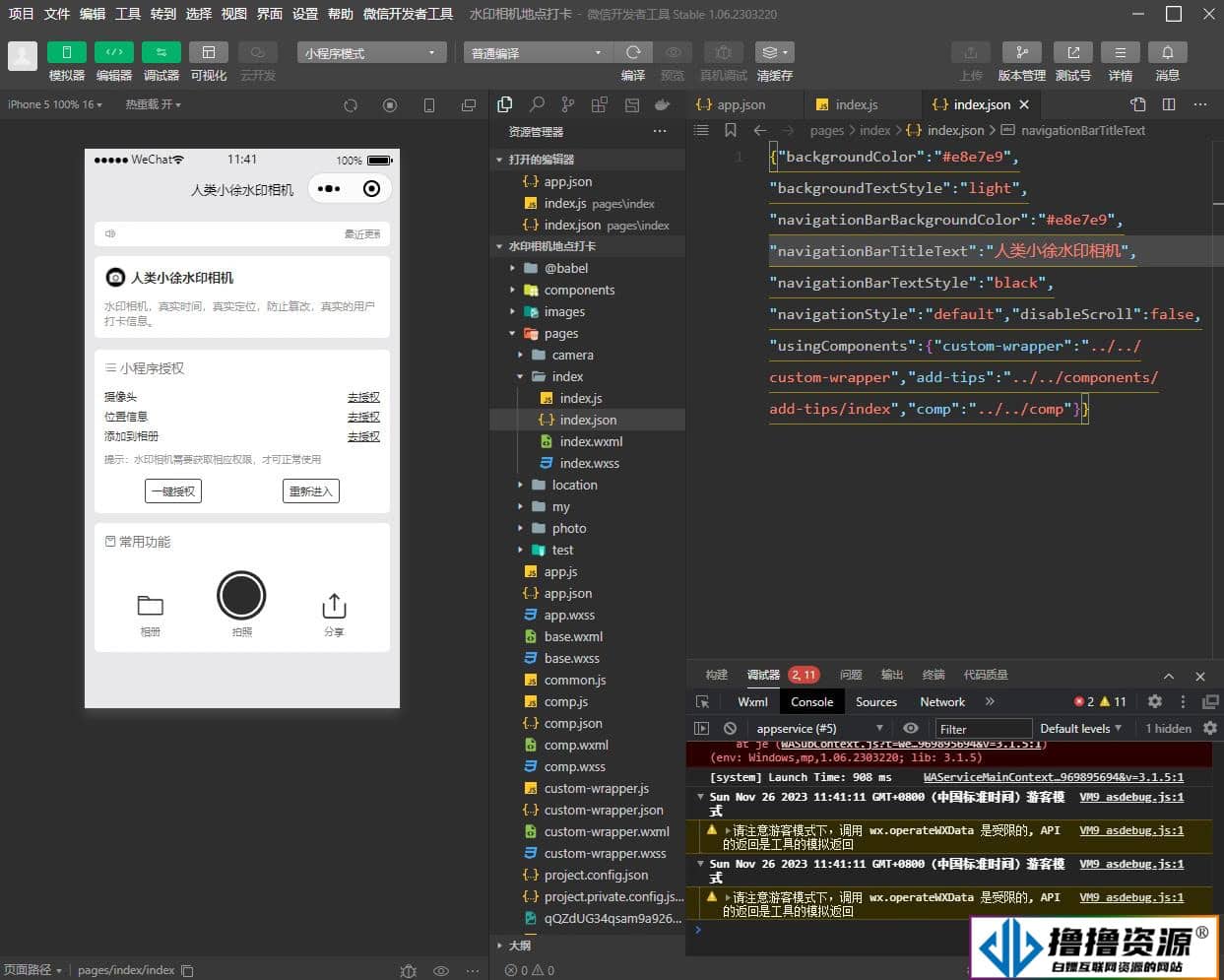The width and height of the screenshot is (1224, 980).
Task: Open 工具 menu
Action: tap(128, 14)
